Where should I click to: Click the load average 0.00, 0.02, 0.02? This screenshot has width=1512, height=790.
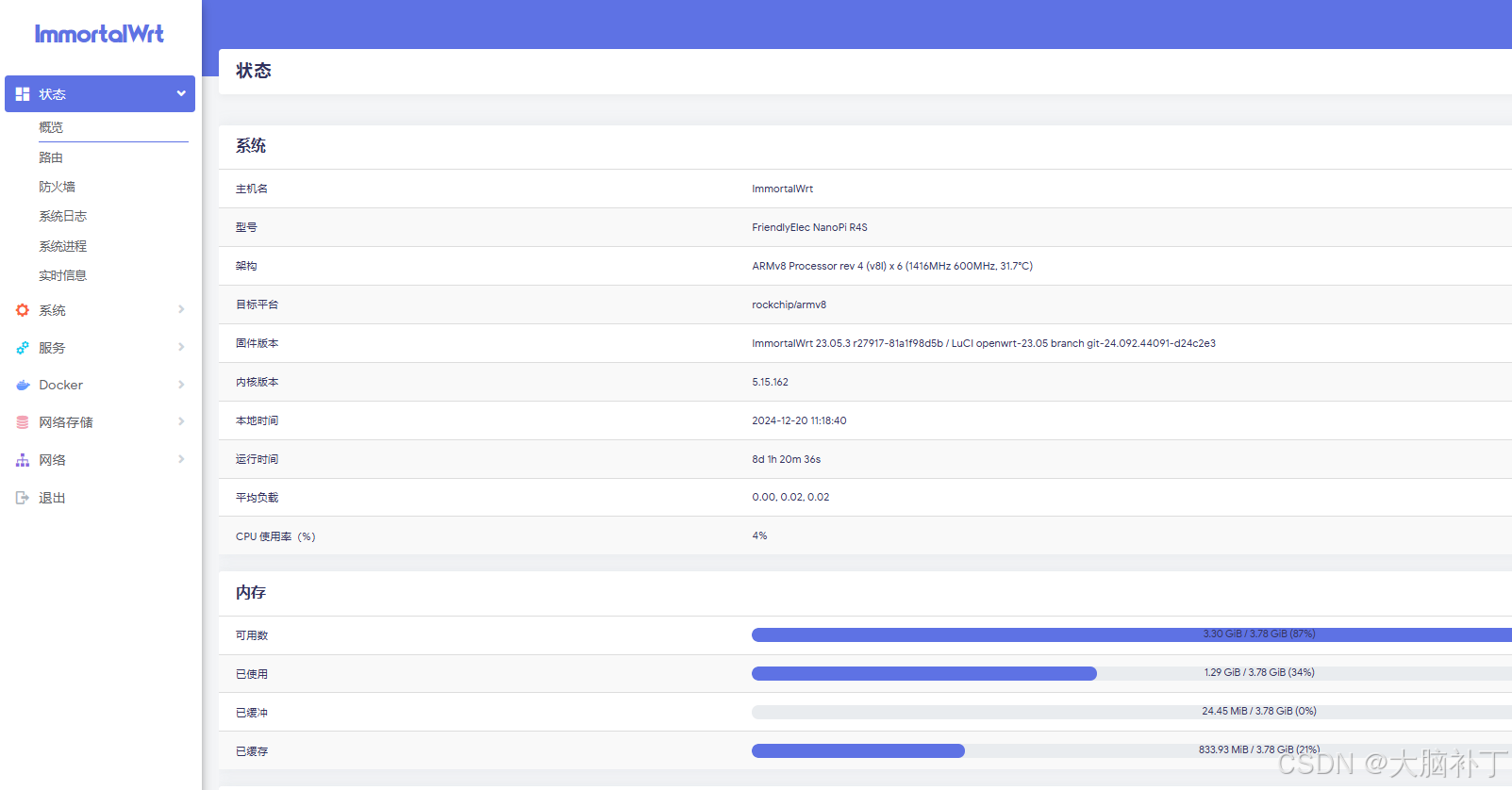tap(790, 497)
